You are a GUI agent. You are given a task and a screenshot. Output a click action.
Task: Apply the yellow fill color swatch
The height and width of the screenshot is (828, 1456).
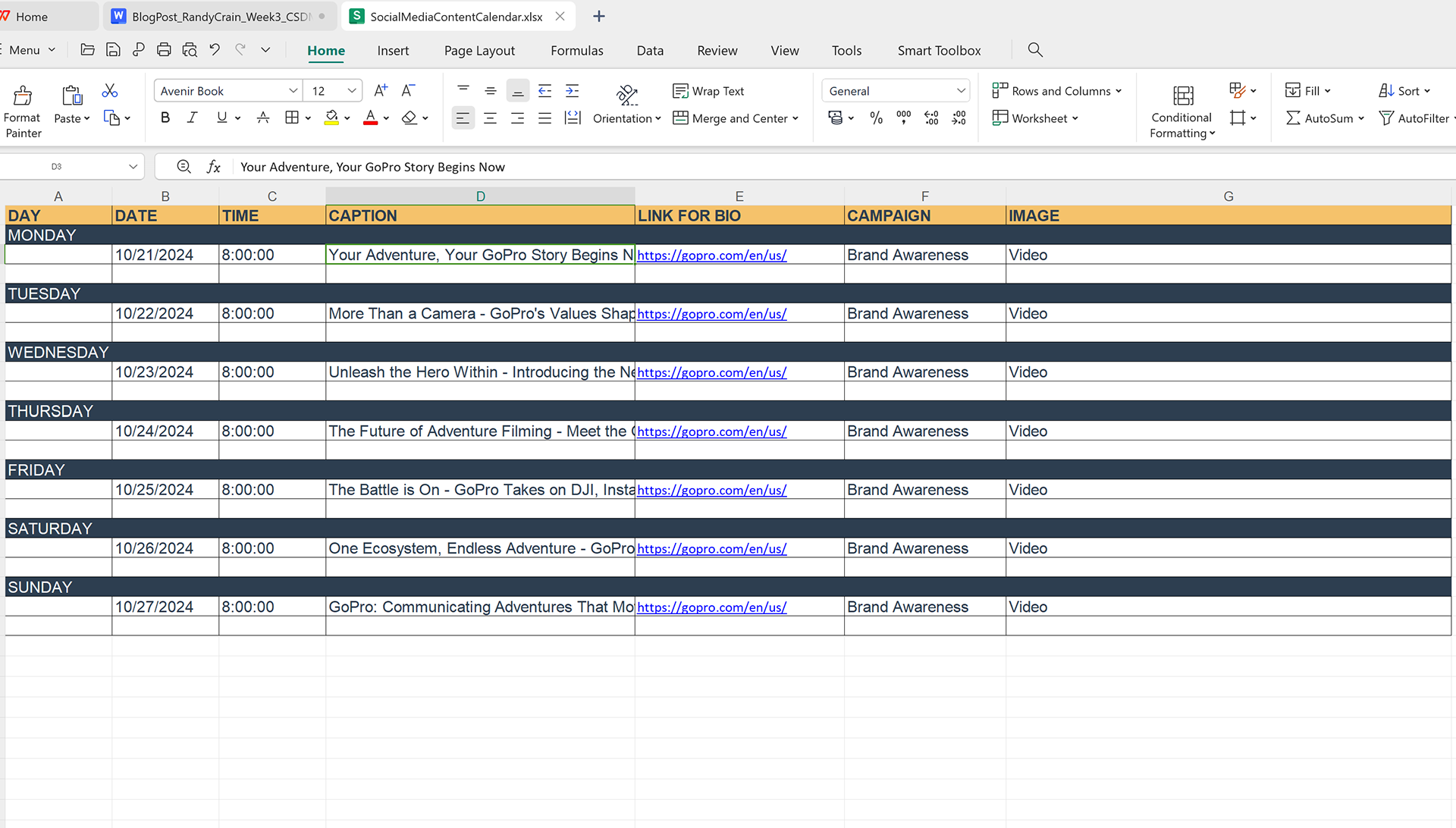[331, 118]
